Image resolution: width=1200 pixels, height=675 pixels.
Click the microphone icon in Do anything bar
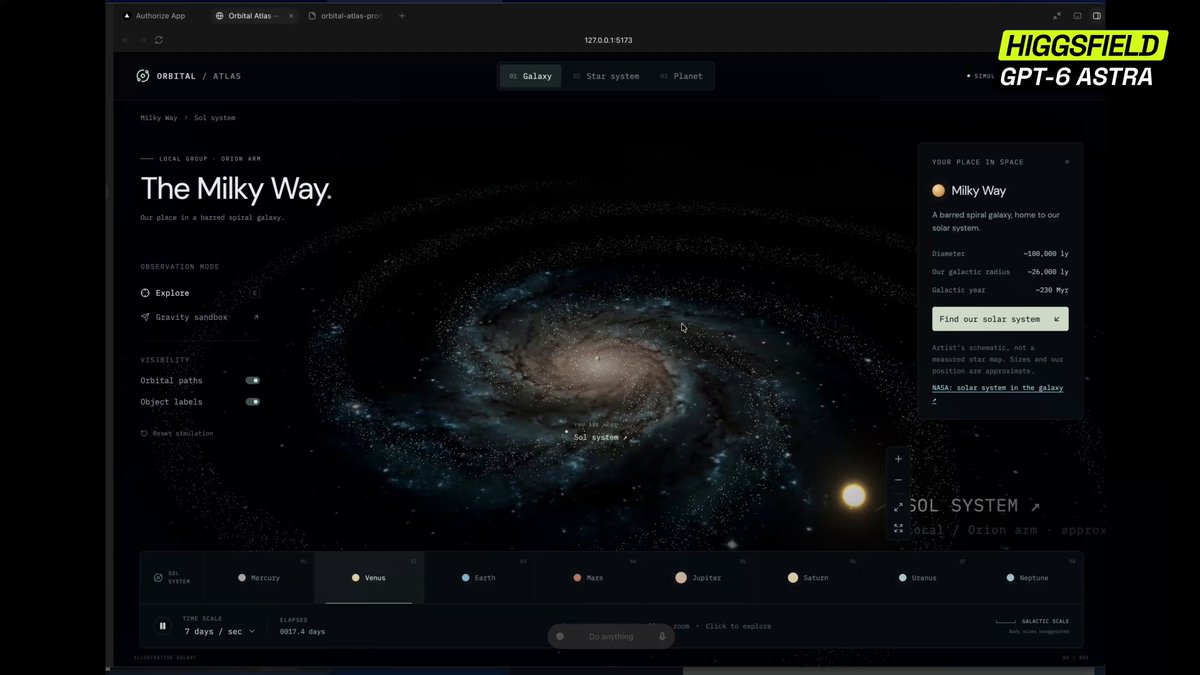coord(662,636)
